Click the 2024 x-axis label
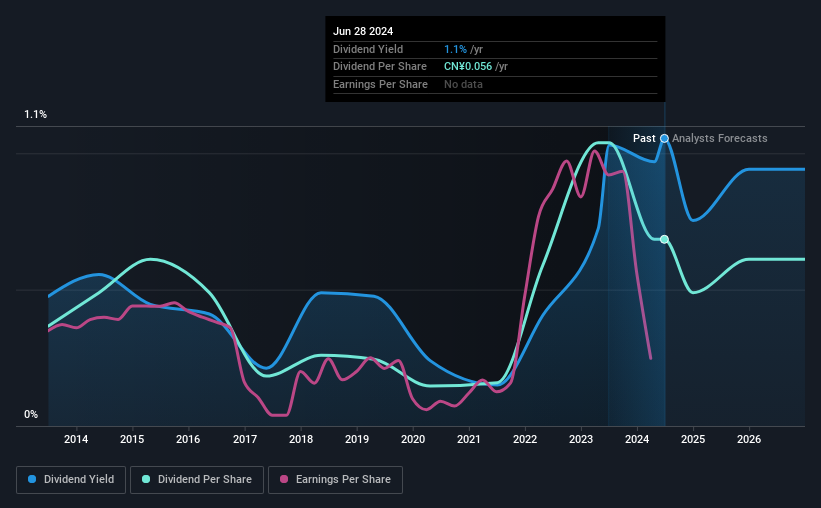Screen dimensions: 821x508 (x=637, y=439)
